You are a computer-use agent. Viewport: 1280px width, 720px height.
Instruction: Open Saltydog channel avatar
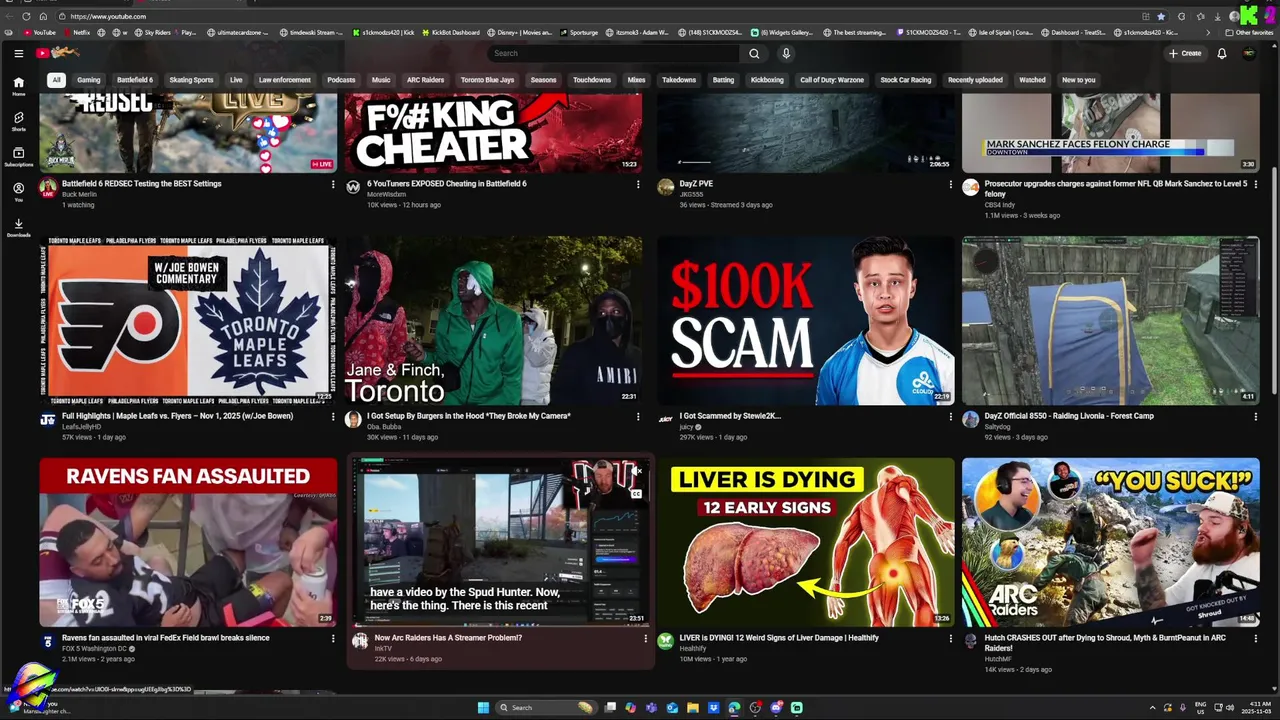click(970, 419)
